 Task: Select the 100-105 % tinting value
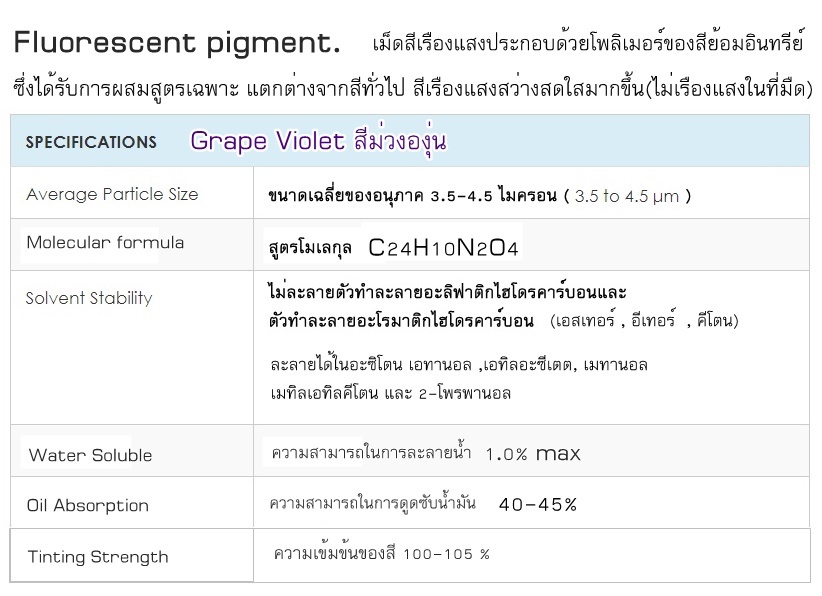(x=447, y=554)
